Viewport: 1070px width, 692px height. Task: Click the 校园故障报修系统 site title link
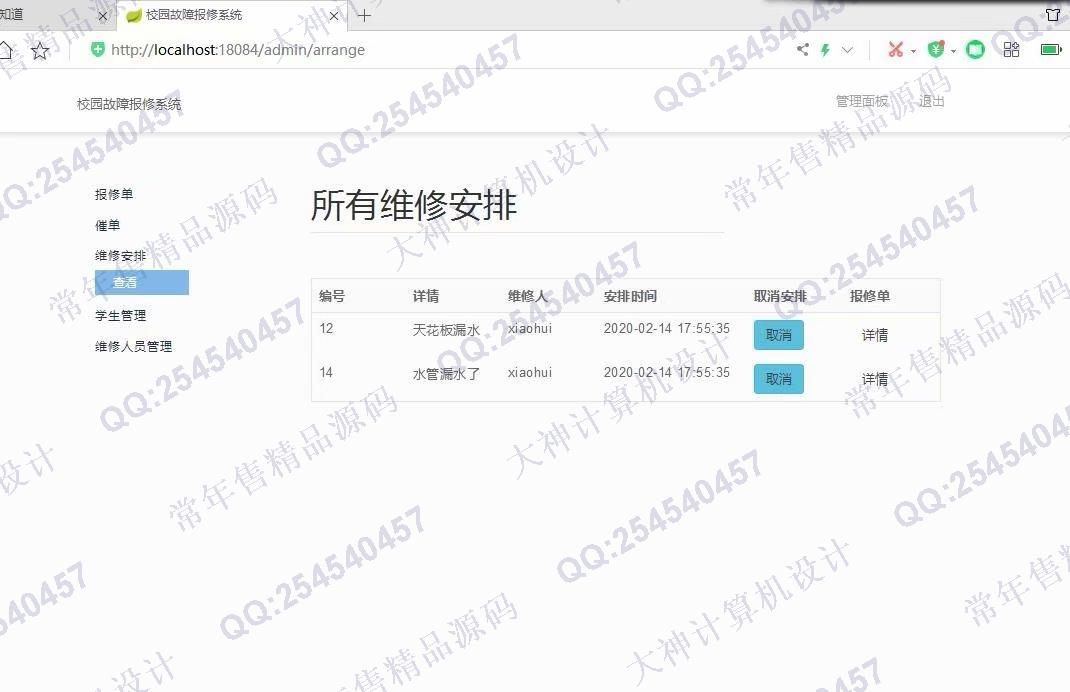click(129, 104)
